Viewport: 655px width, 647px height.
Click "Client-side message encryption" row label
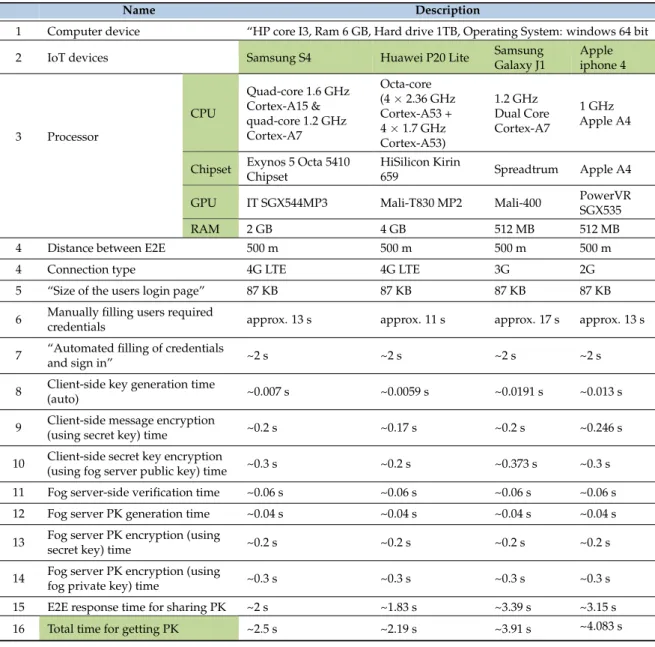pyautogui.click(x=131, y=428)
